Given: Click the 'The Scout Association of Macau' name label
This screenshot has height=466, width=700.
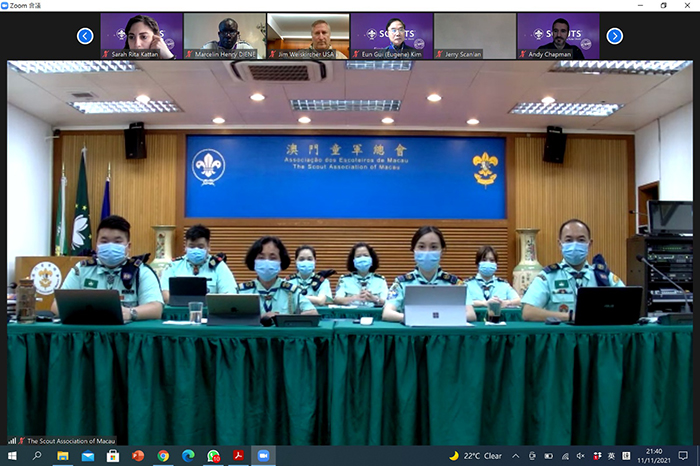Looking at the screenshot, I should pyautogui.click(x=71, y=441).
